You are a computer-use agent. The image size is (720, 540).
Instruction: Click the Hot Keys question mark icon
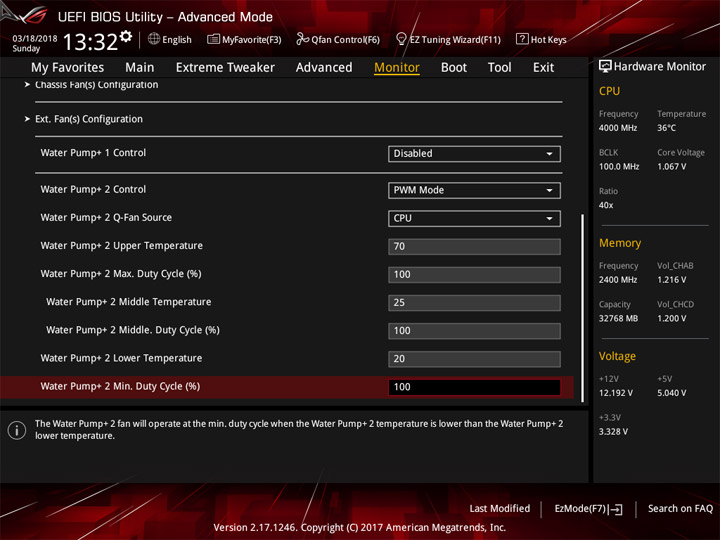click(x=522, y=39)
